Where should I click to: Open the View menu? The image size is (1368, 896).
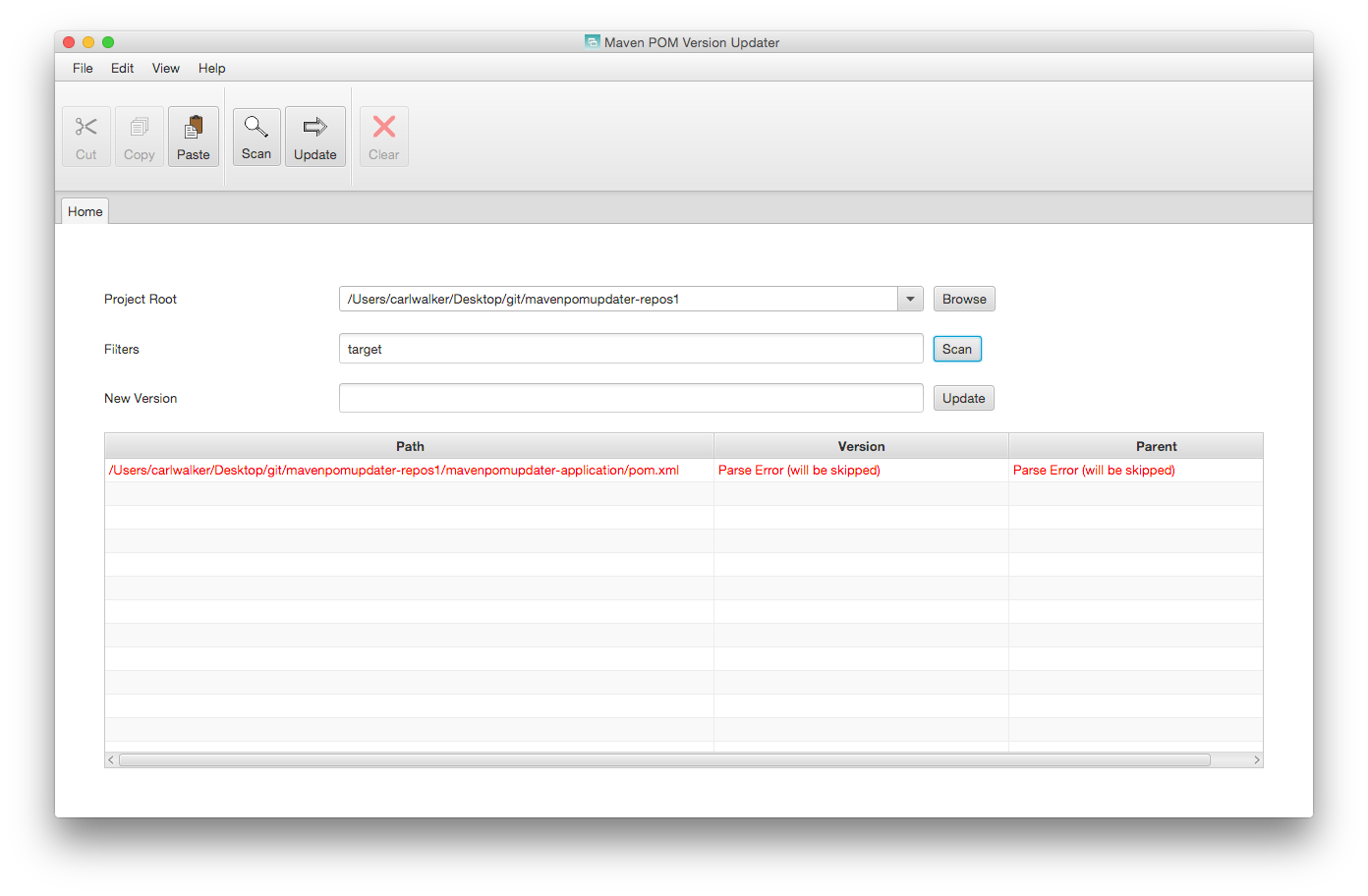click(166, 68)
